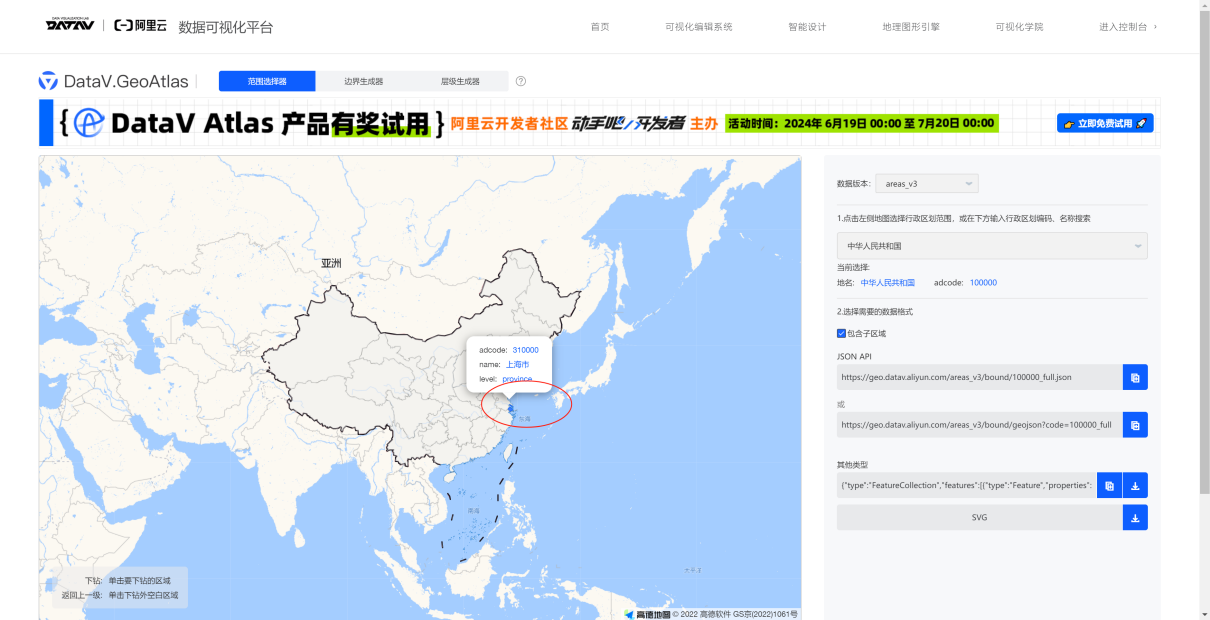1210x620 pixels.
Task: Click adcode 310000 in map tooltip
Action: pyautogui.click(x=525, y=350)
